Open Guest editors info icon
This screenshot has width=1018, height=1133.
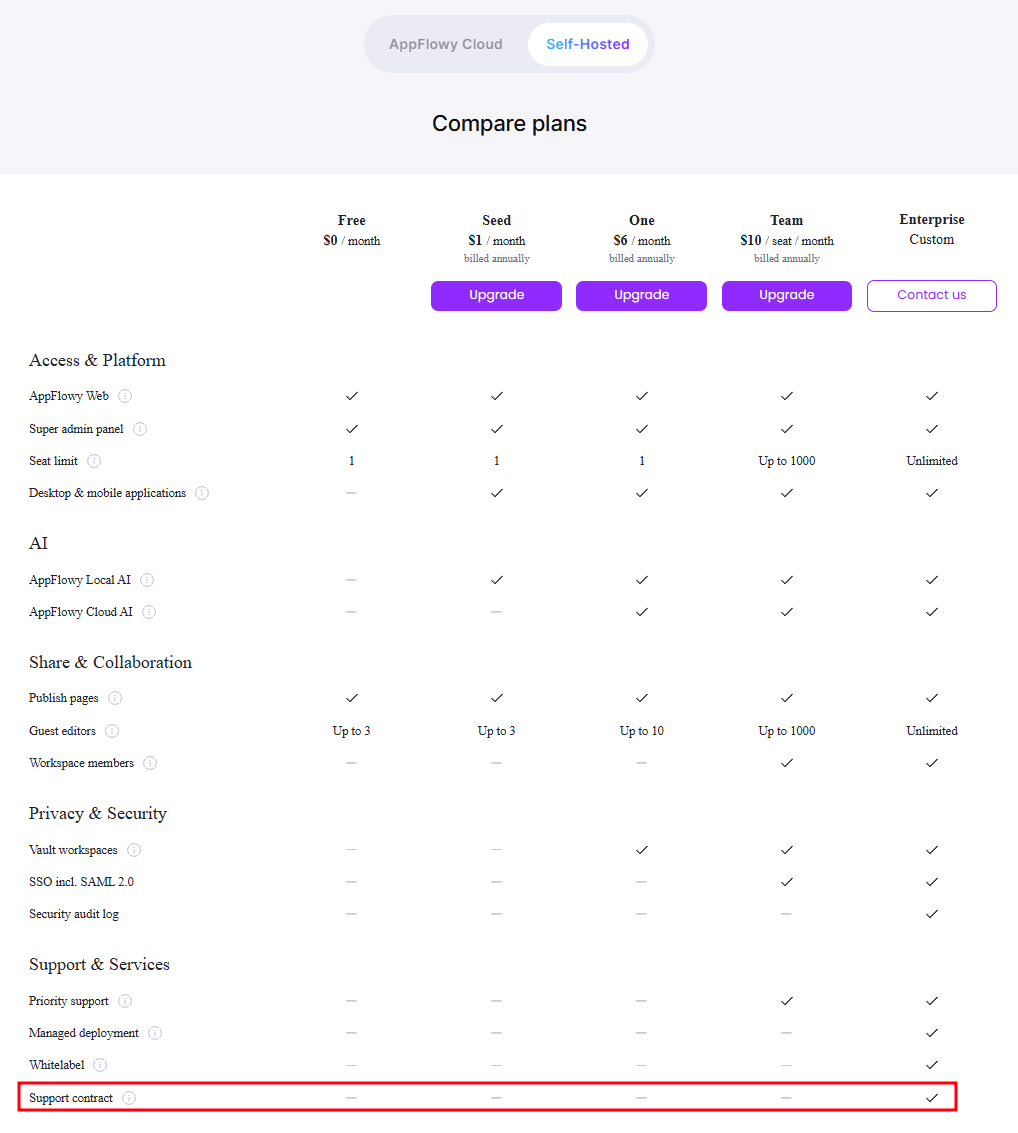point(112,731)
